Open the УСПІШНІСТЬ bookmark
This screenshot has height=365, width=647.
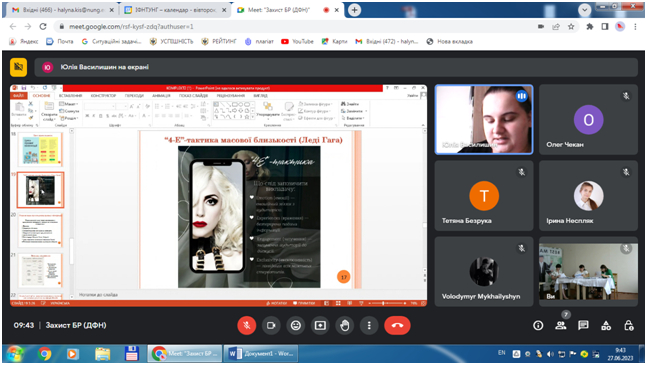coord(171,42)
